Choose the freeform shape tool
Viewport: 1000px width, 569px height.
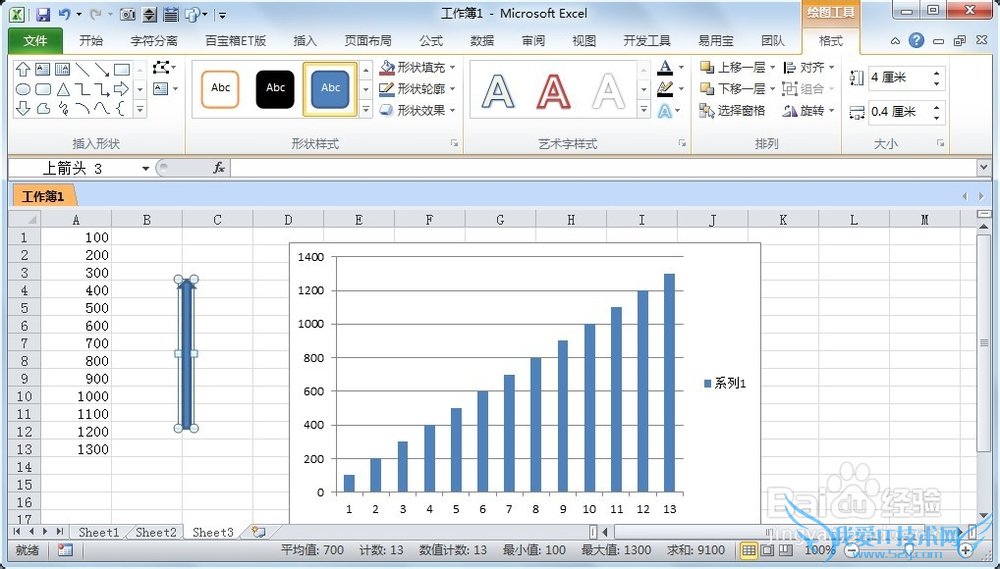[x=43, y=108]
